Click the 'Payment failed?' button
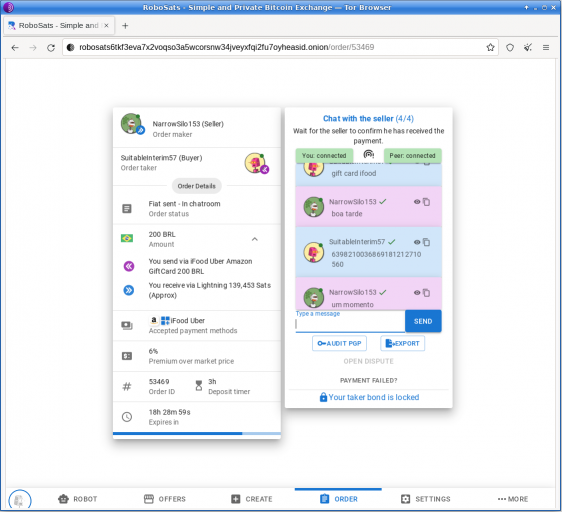Viewport: 562px width, 512px height. tap(368, 380)
